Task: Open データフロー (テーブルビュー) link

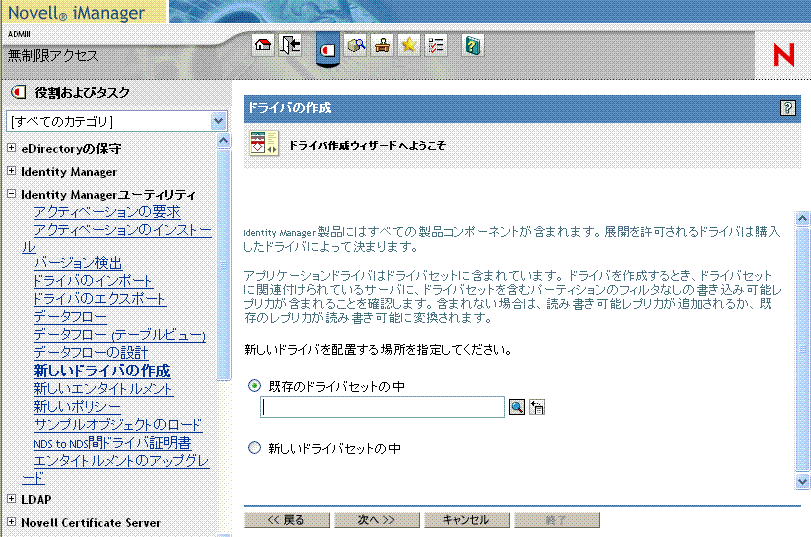Action: (119, 335)
